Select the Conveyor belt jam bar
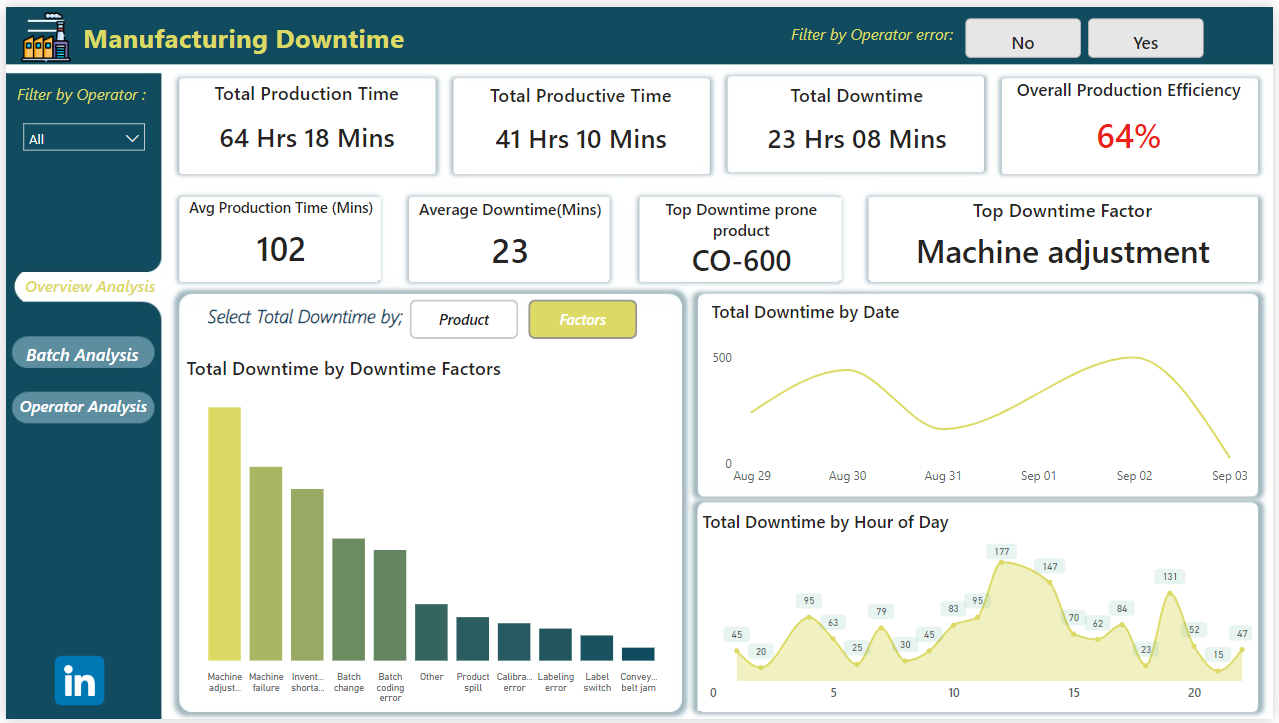1279x723 pixels. coord(638,654)
